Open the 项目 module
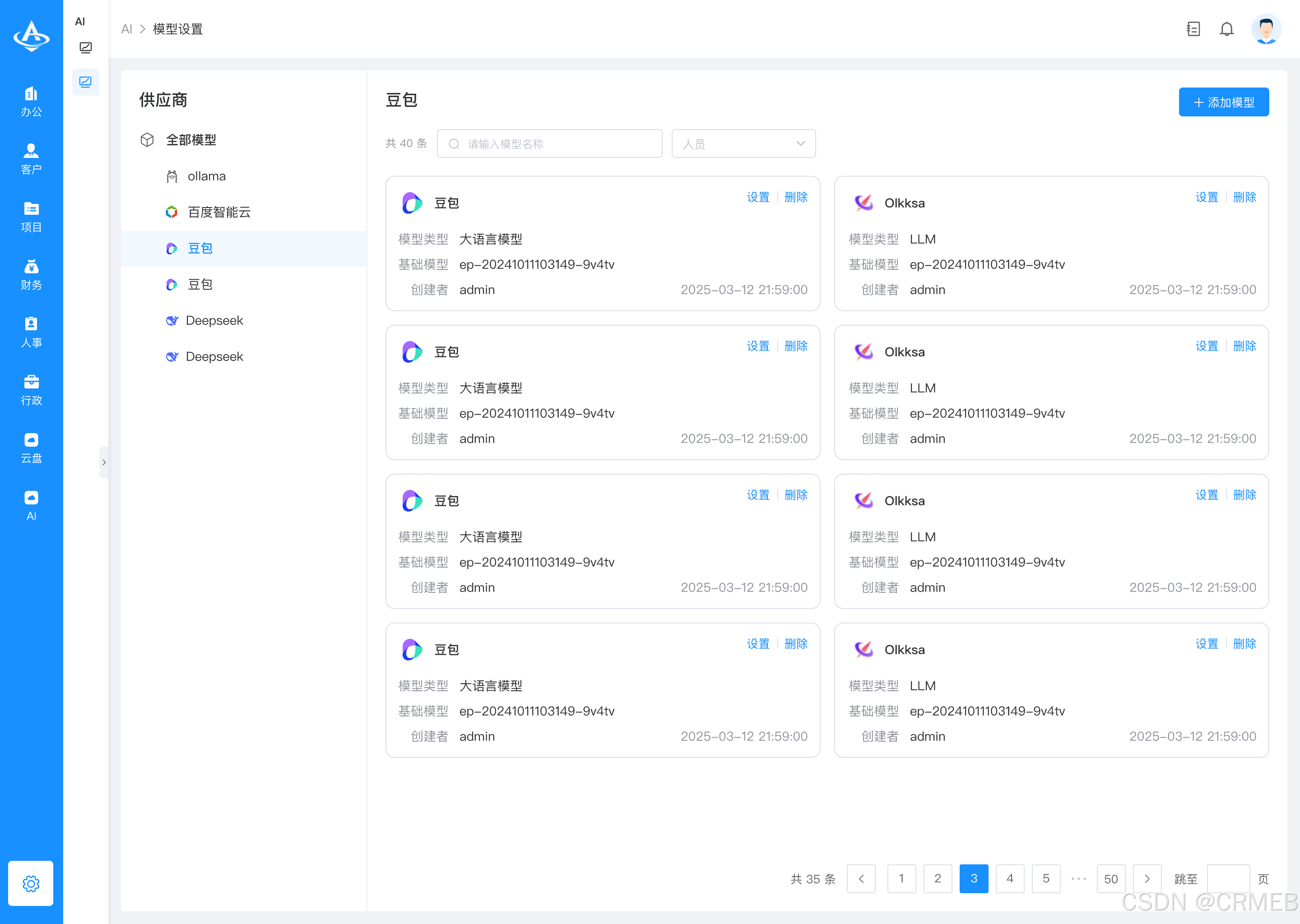The height and width of the screenshot is (924, 1300). [31, 217]
